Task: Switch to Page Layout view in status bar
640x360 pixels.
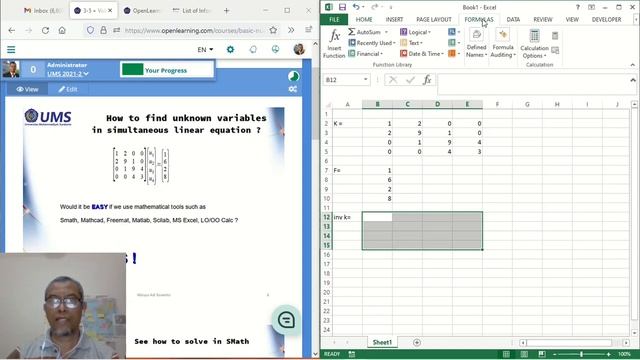Action: coord(524,354)
